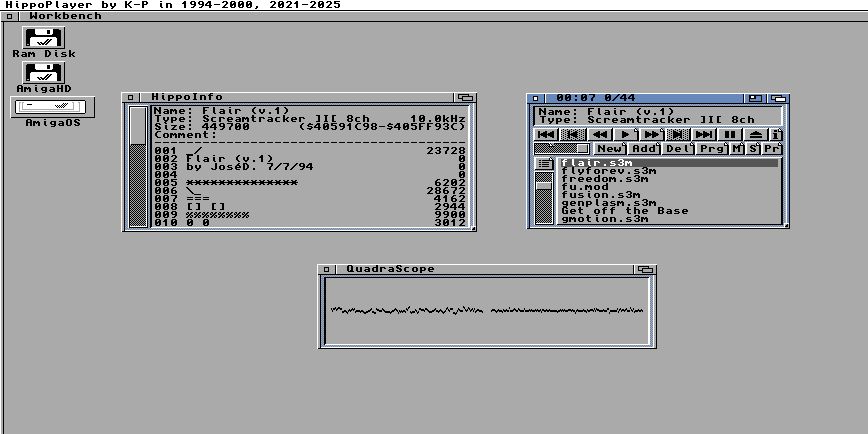This screenshot has width=868, height=434.
Task: Click the Add button
Action: [x=644, y=148]
